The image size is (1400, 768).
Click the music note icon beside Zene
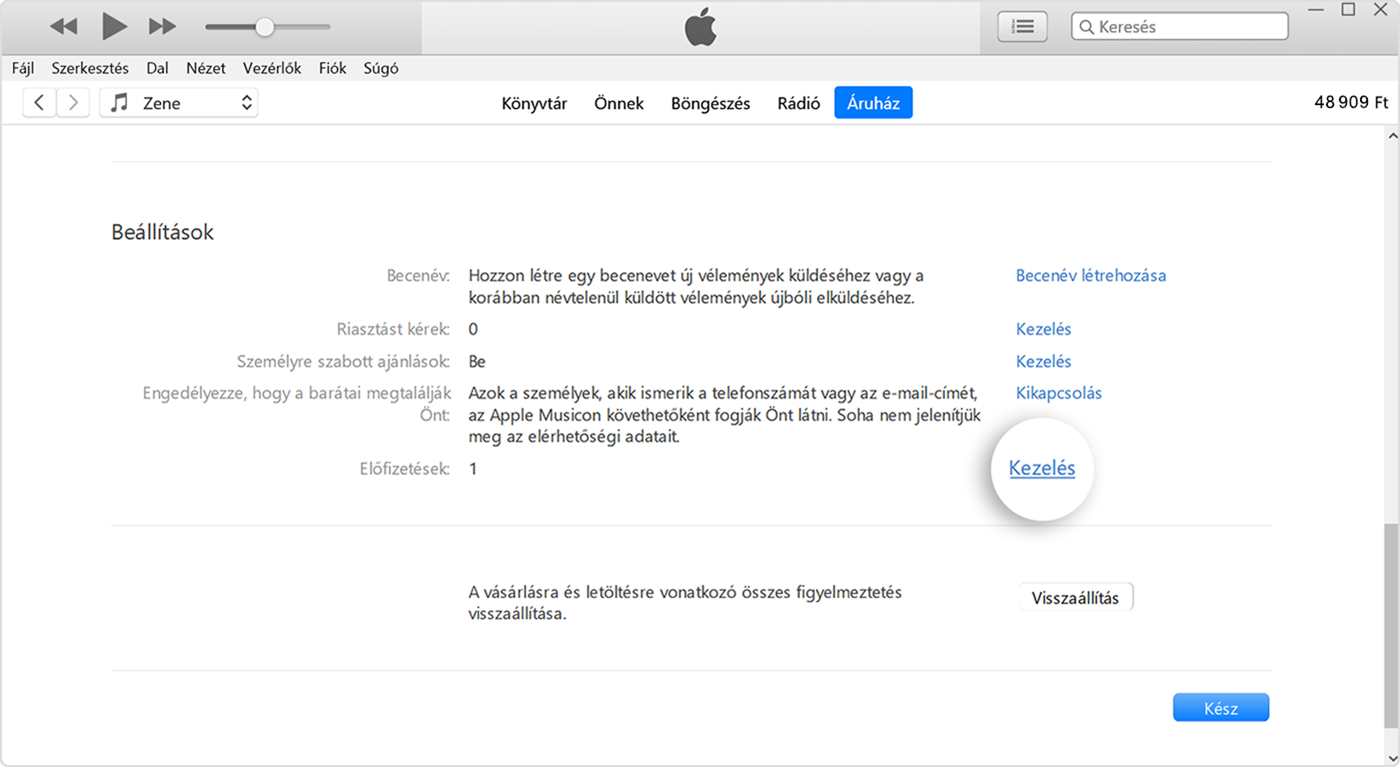point(117,102)
